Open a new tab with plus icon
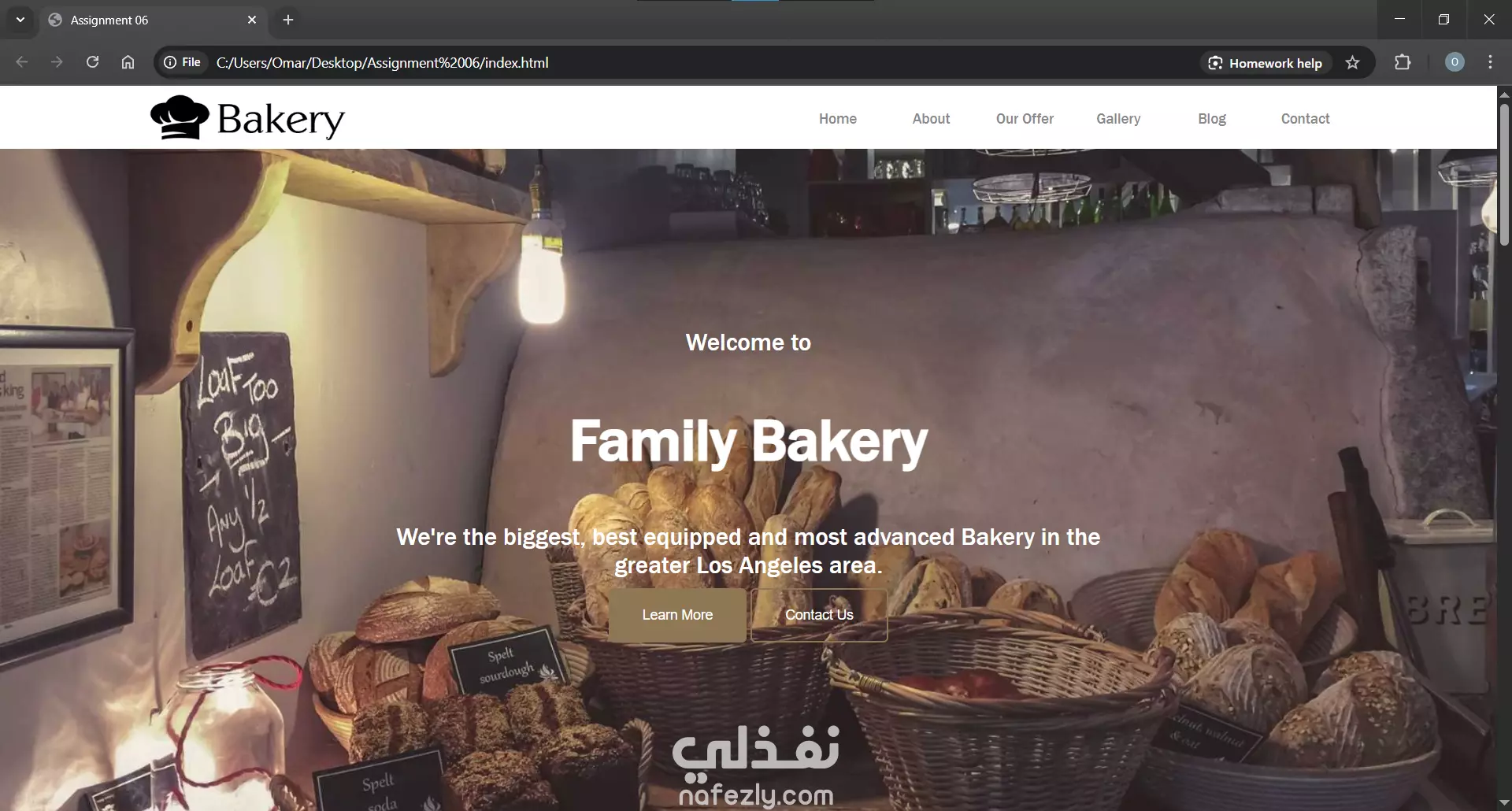Image resolution: width=1512 pixels, height=811 pixels. (288, 20)
